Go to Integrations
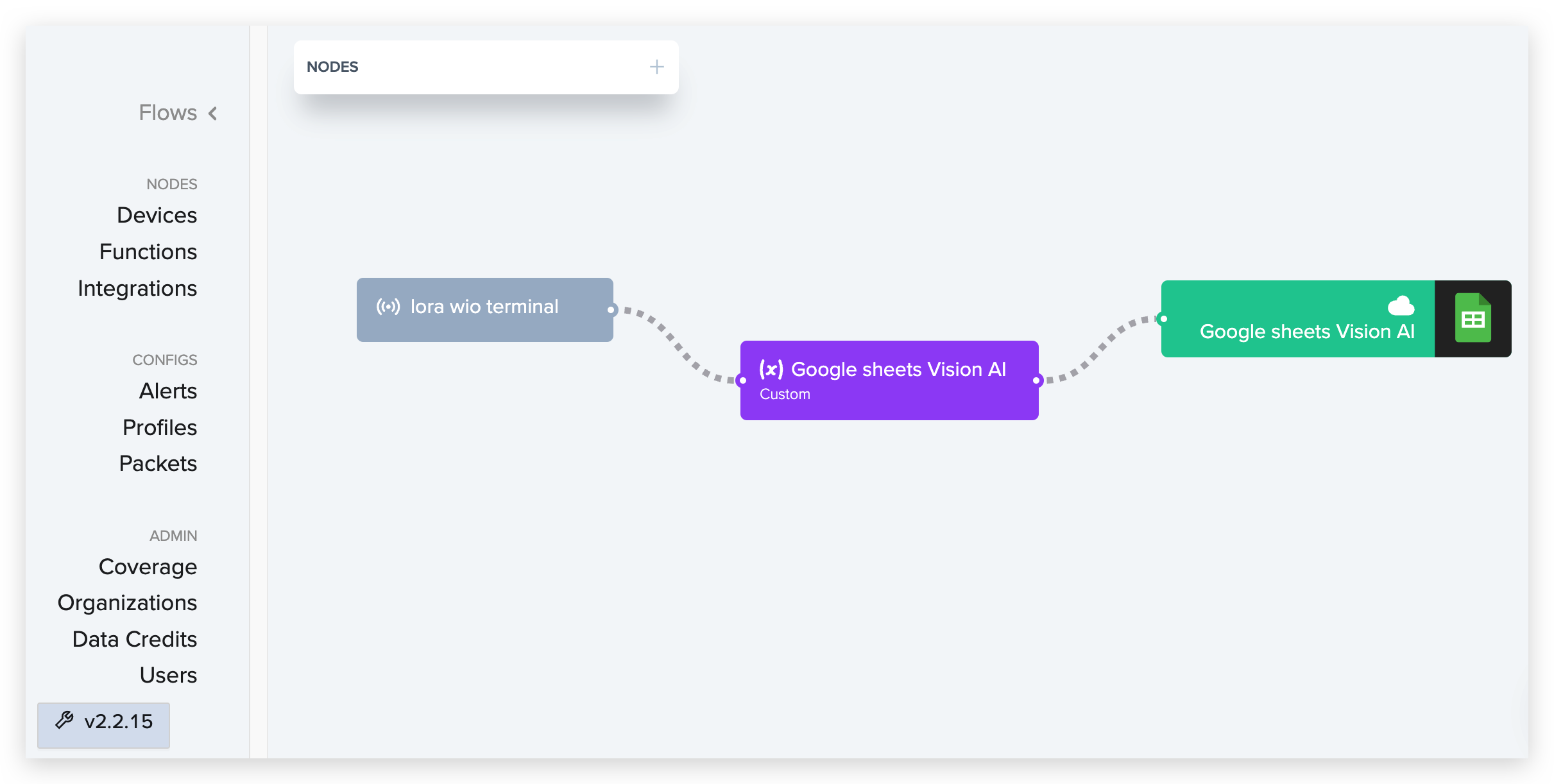1554x784 pixels. 137,289
